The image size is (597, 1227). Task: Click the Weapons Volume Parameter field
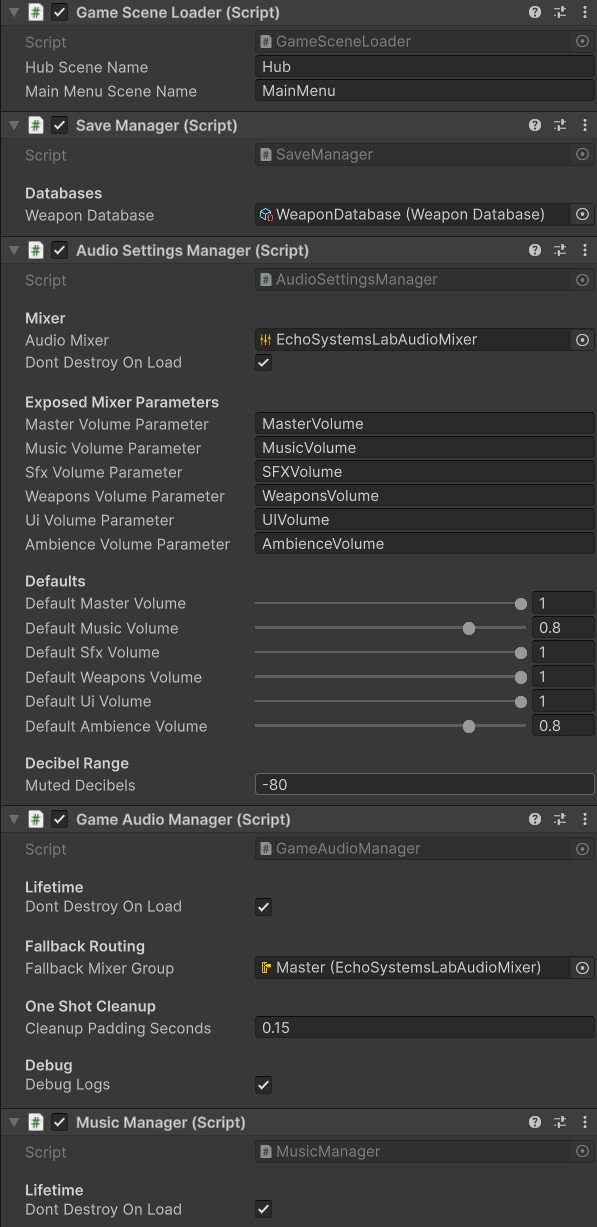pos(425,496)
